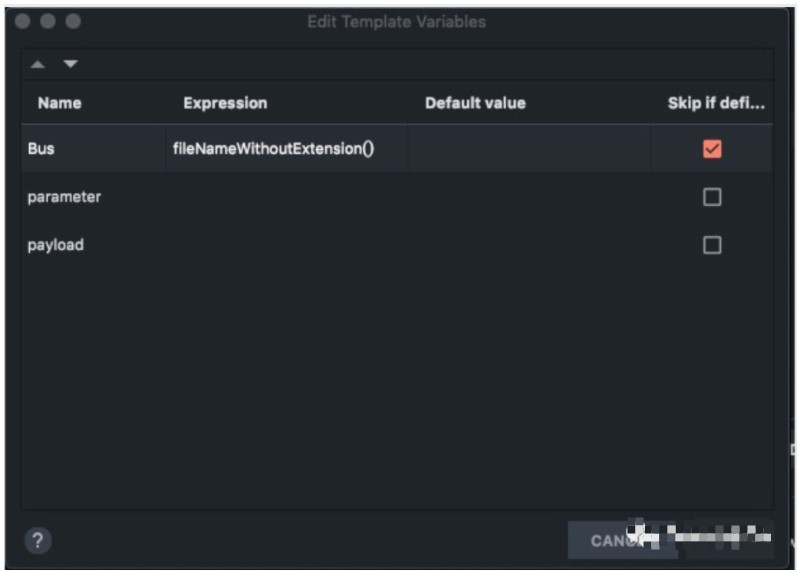Select the payload variable name
This screenshot has height=572, width=803.
(55, 245)
